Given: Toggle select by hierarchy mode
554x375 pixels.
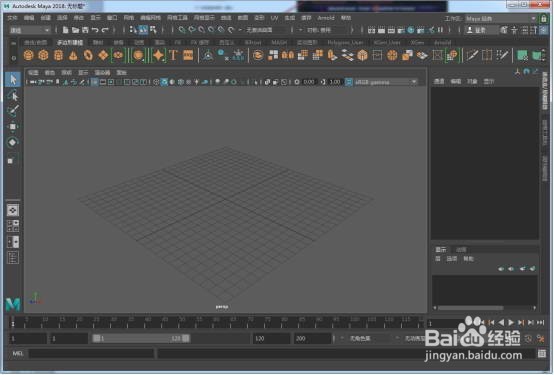Looking at the screenshot, I should point(133,30).
